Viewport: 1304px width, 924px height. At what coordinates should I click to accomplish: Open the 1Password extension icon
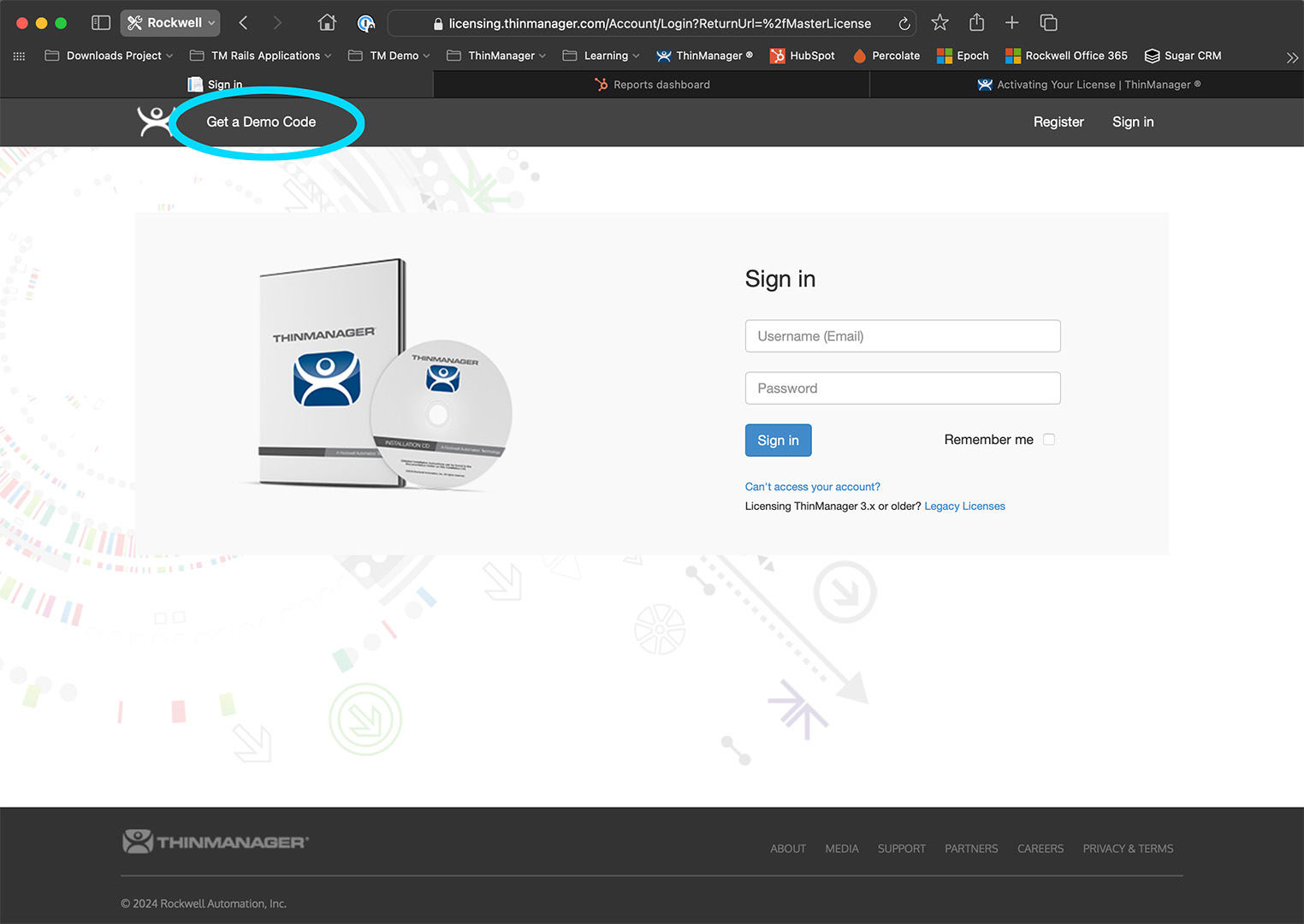coord(366,23)
